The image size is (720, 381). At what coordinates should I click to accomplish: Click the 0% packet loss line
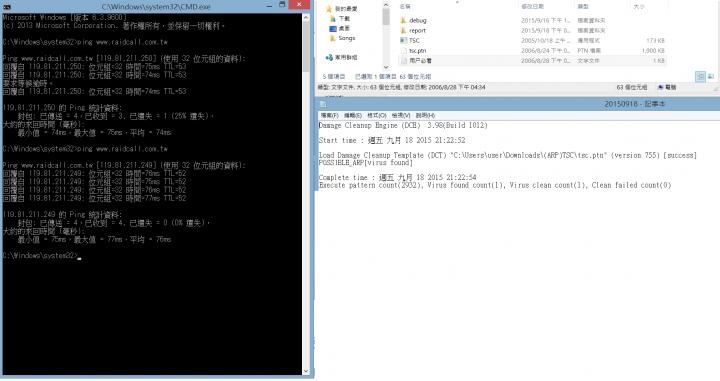[x=114, y=223]
